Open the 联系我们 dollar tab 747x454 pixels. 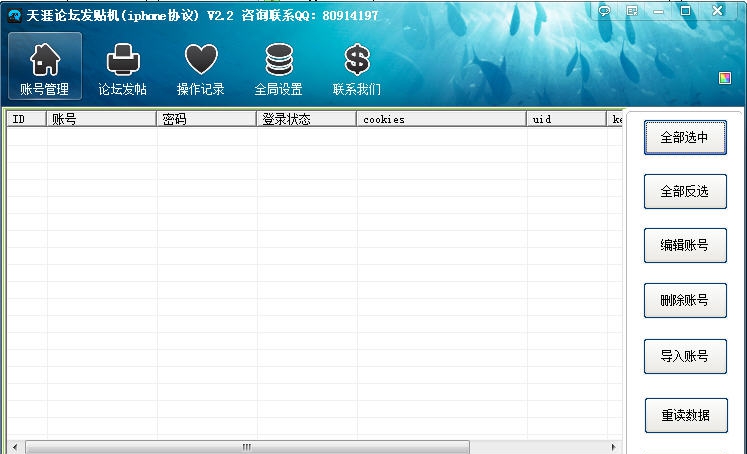pos(357,69)
